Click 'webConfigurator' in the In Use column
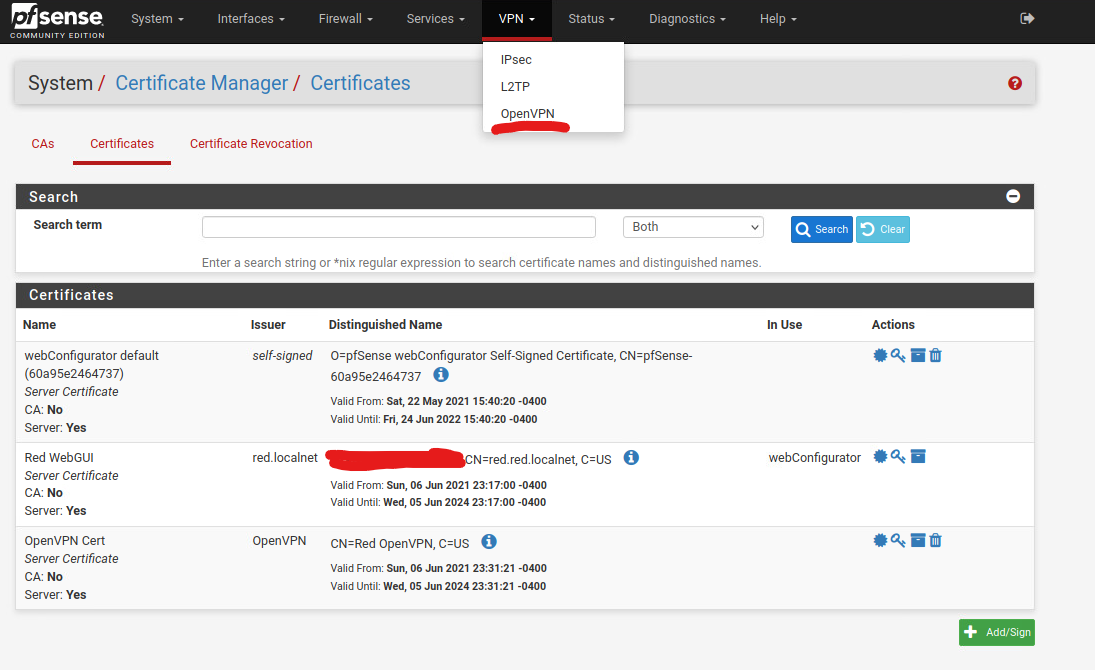Image resolution: width=1095 pixels, height=670 pixels. (814, 458)
